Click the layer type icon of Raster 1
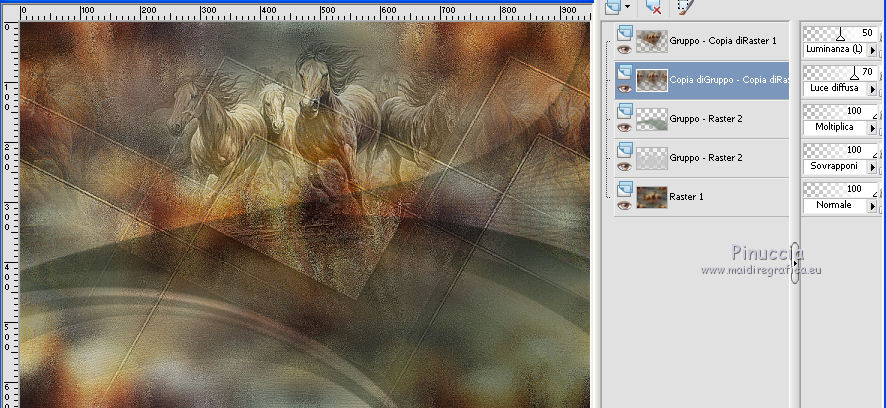This screenshot has width=886, height=408. tap(624, 189)
